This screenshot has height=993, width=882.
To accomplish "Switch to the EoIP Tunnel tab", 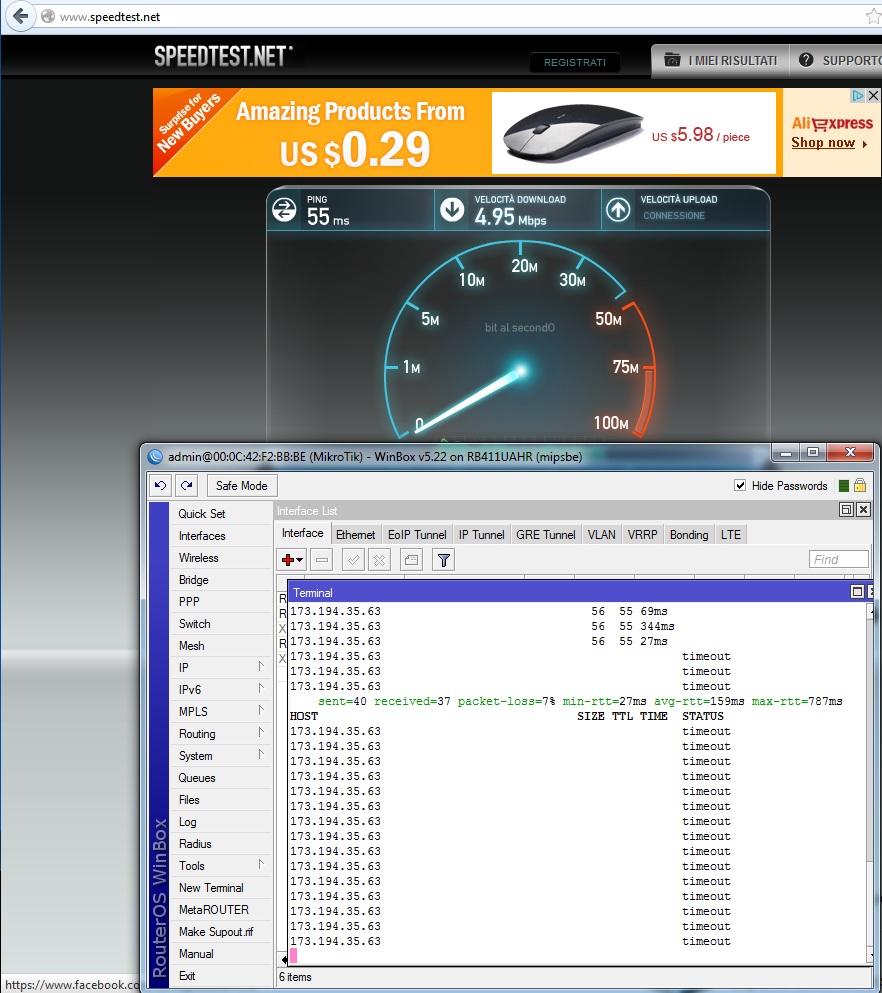I will point(417,534).
